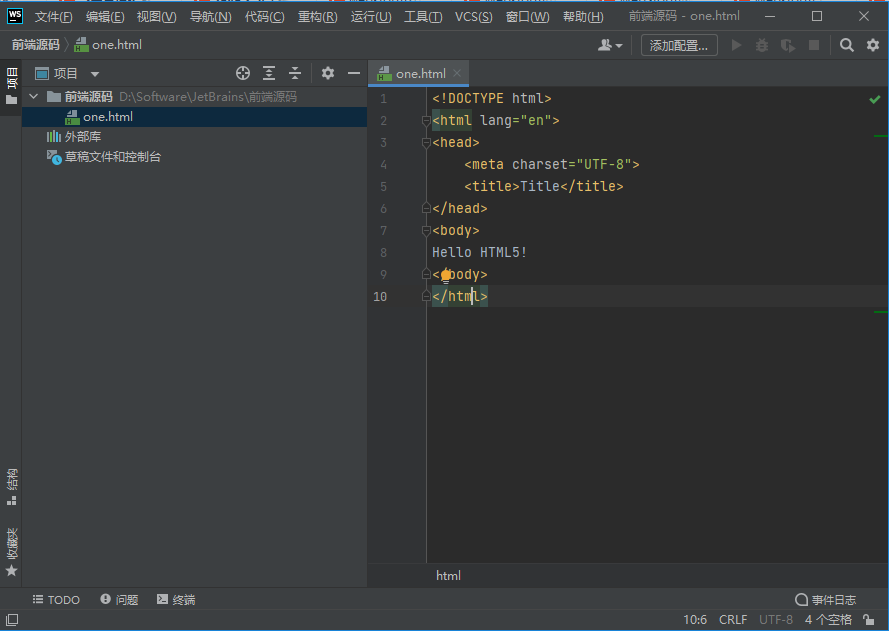Screen dimensions: 889x631
Task: Collapse all items in project panel
Action: point(295,73)
